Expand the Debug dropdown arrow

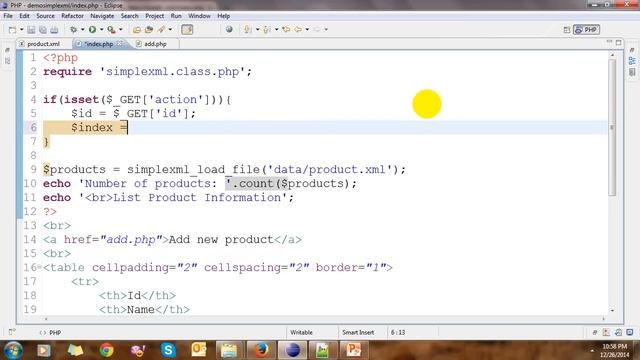tap(82, 29)
